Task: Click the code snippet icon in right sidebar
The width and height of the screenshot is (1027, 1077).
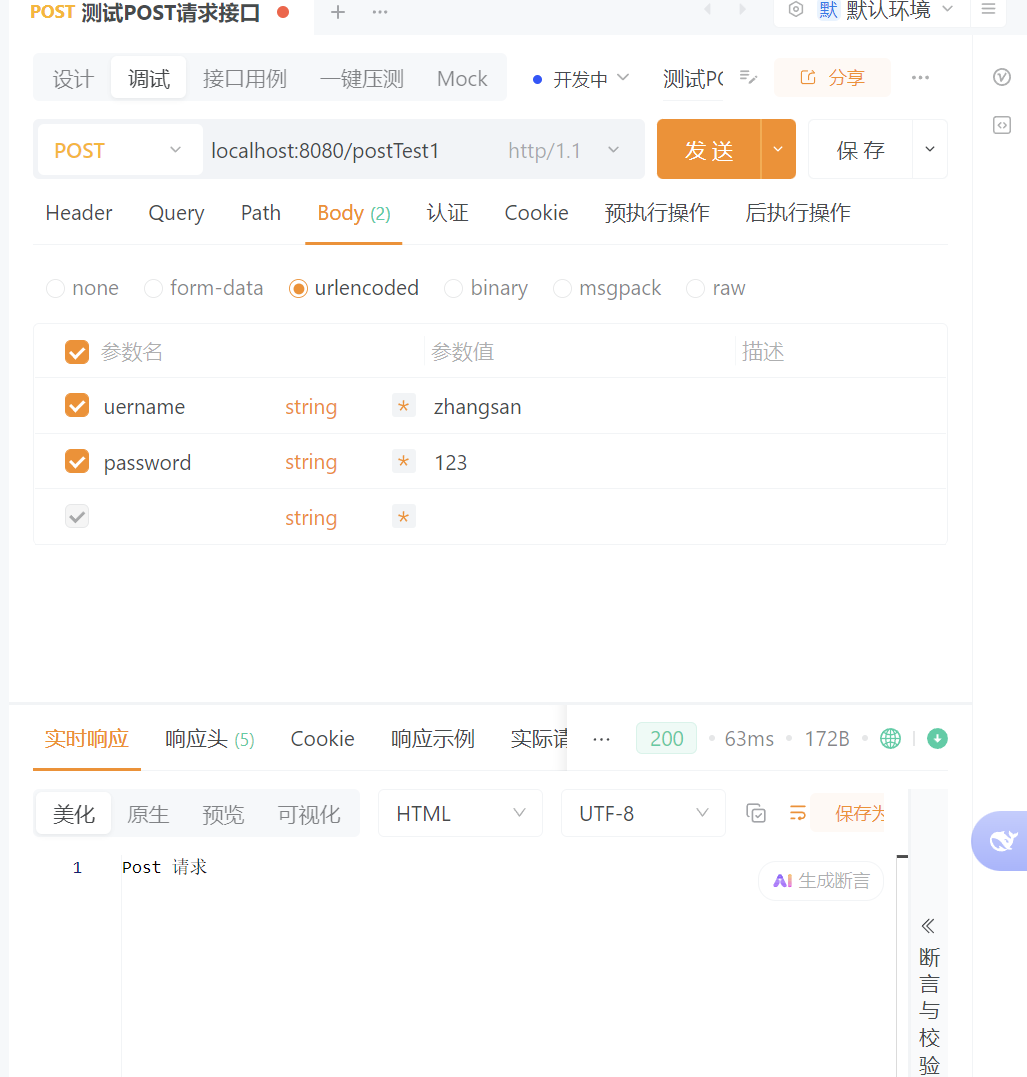Action: 1002,125
